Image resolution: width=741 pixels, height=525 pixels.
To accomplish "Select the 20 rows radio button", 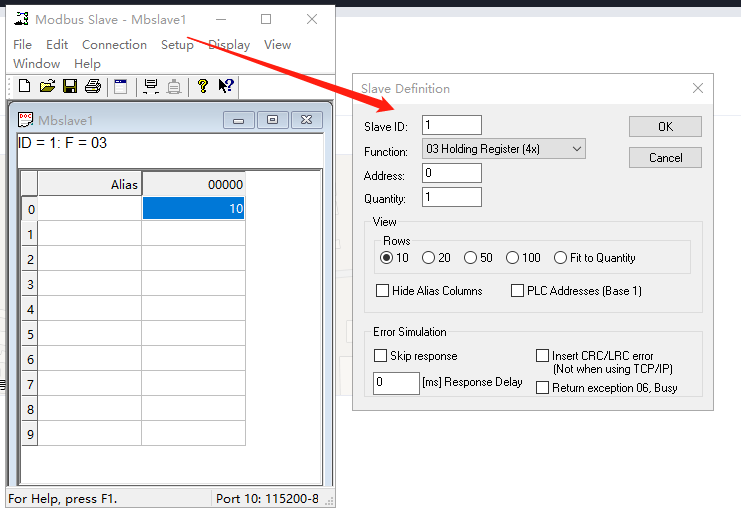I will (429, 258).
